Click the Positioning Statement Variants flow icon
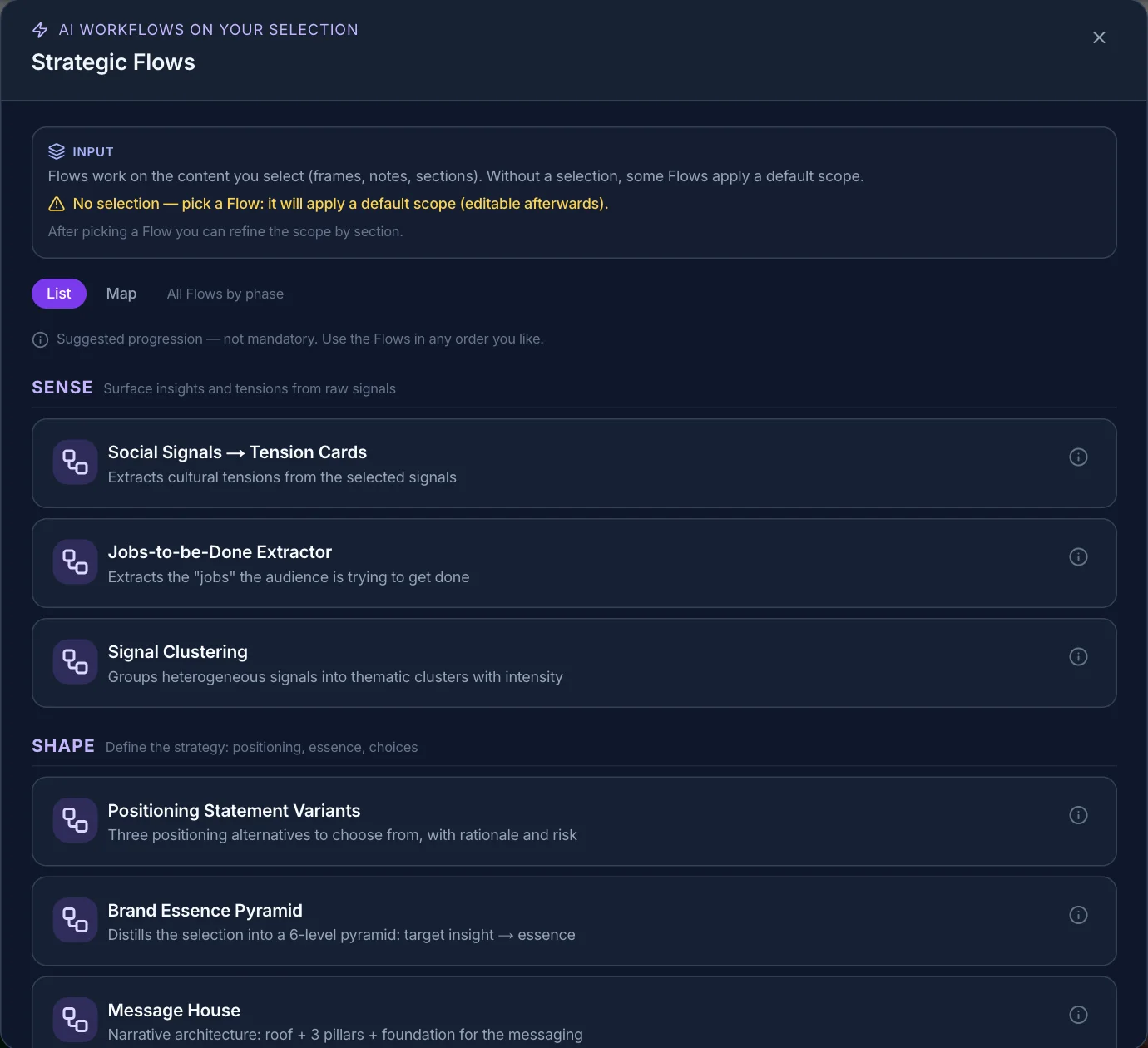 (76, 820)
